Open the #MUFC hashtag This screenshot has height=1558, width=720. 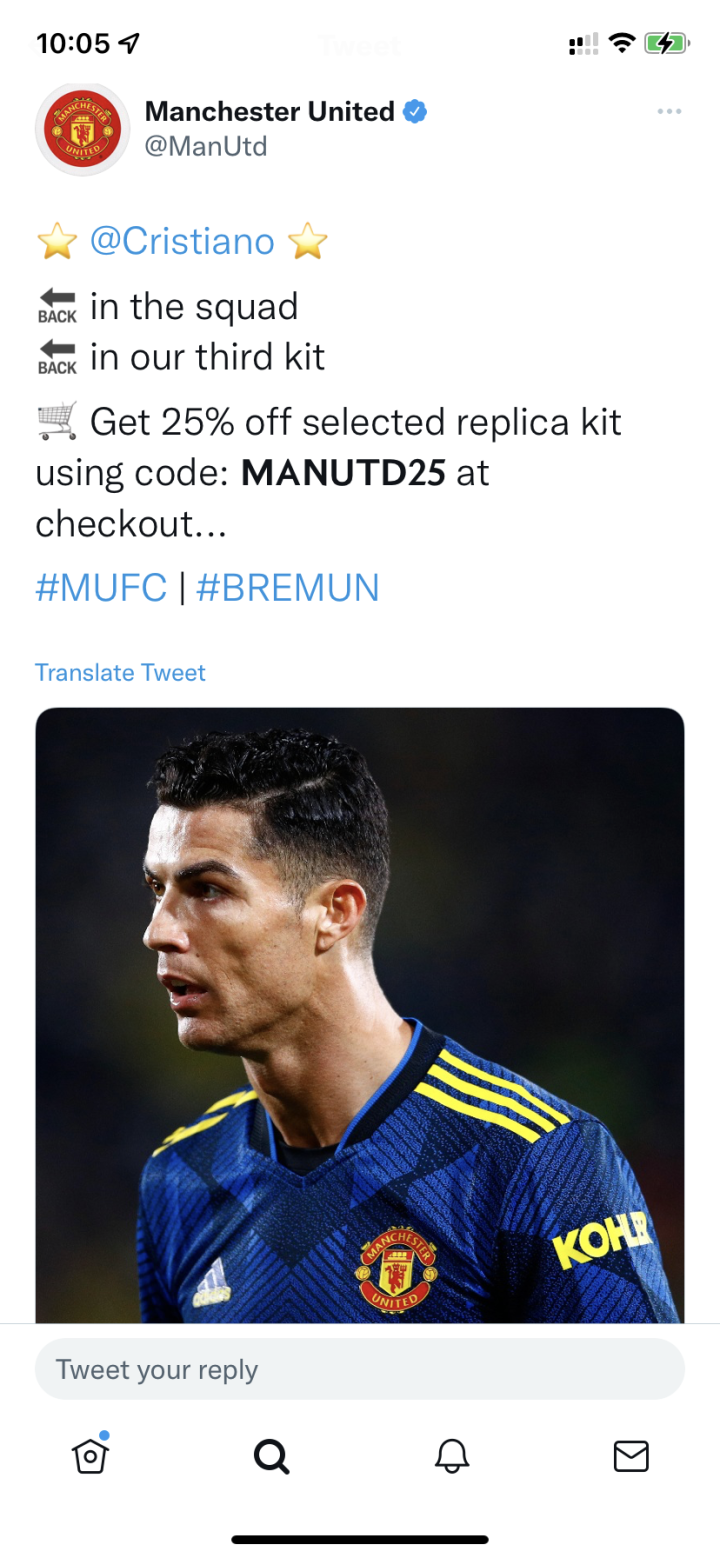(101, 587)
